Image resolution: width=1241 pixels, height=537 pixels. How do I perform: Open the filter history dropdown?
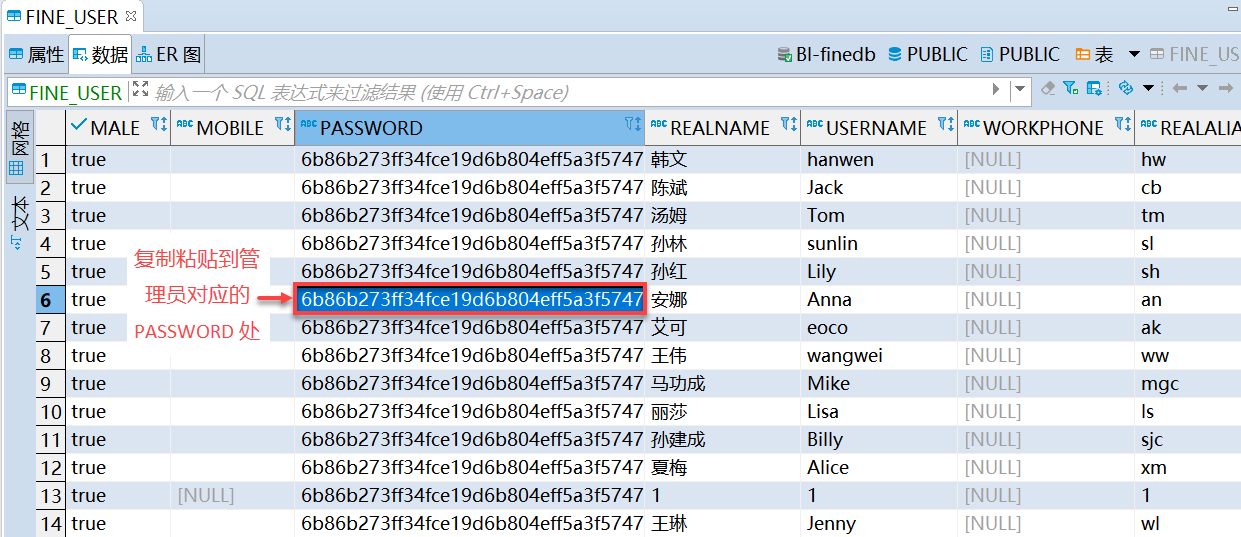click(x=1019, y=91)
